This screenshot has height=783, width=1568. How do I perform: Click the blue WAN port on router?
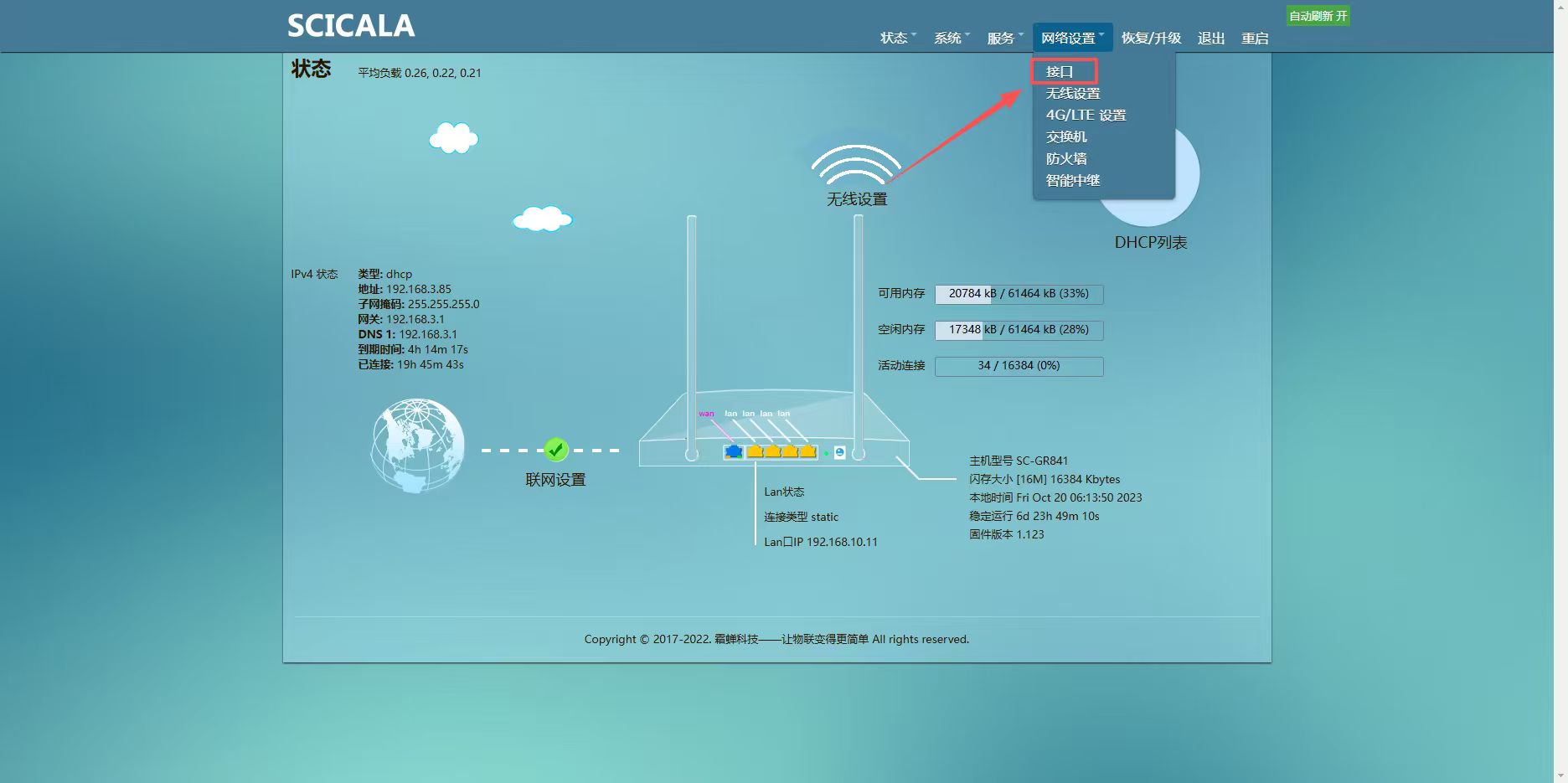734,452
